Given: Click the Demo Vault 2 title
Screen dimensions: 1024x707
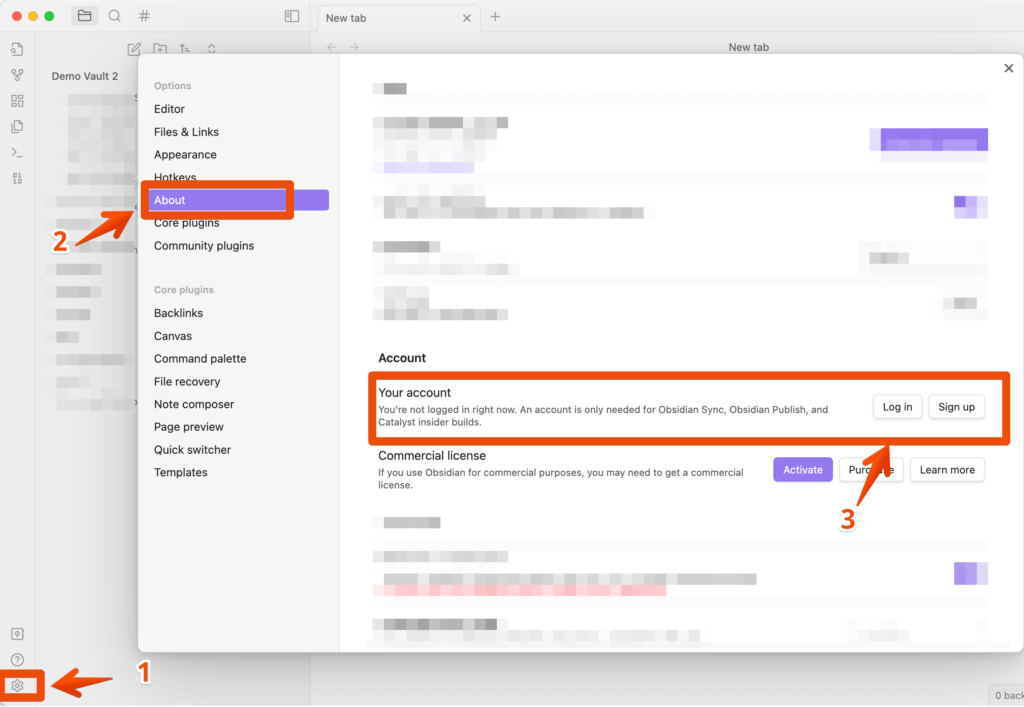Looking at the screenshot, I should (85, 76).
